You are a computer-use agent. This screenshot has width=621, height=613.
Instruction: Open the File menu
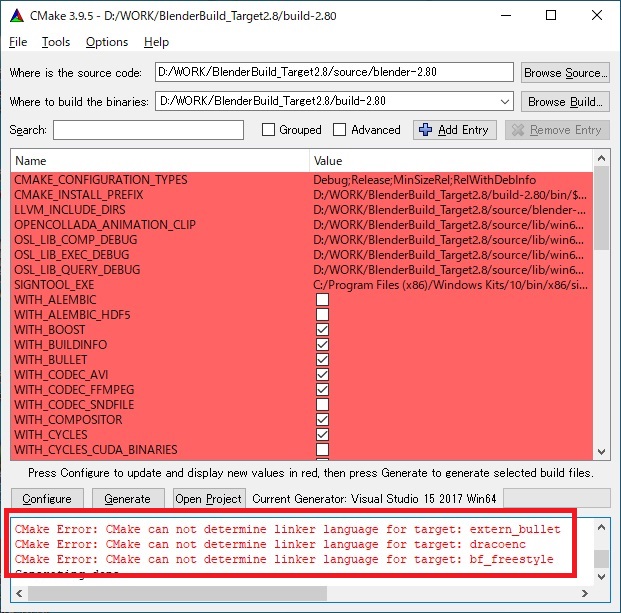click(x=18, y=42)
